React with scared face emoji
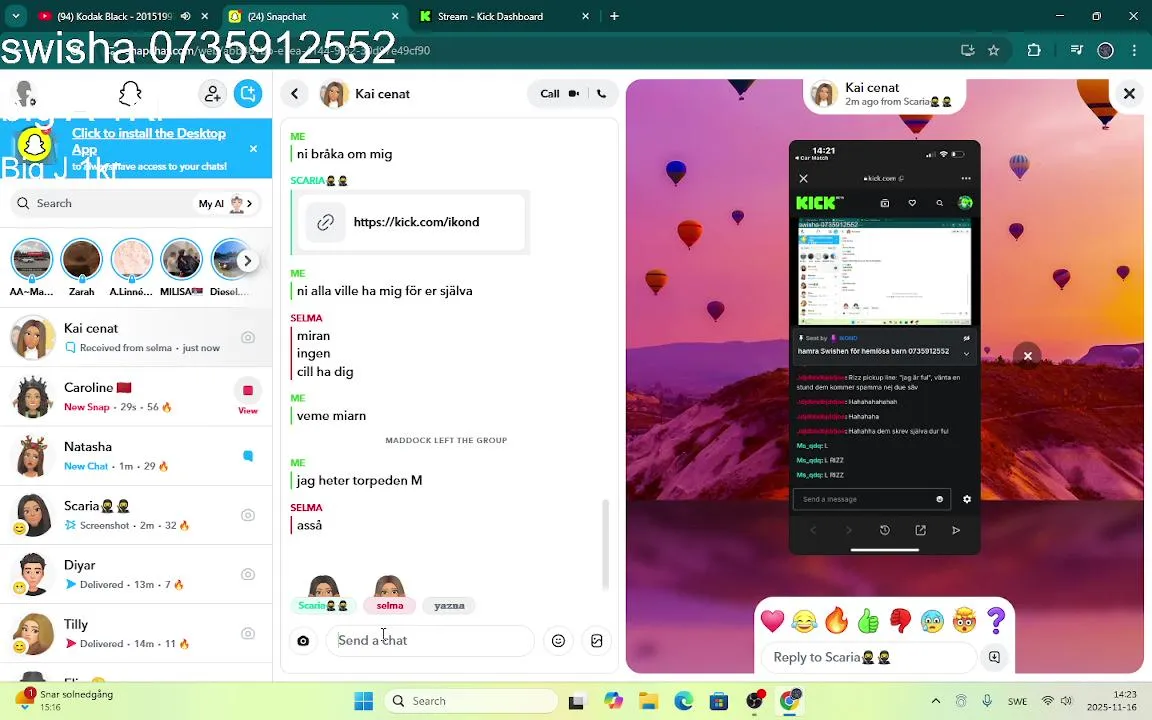The image size is (1152, 720). coord(932,621)
